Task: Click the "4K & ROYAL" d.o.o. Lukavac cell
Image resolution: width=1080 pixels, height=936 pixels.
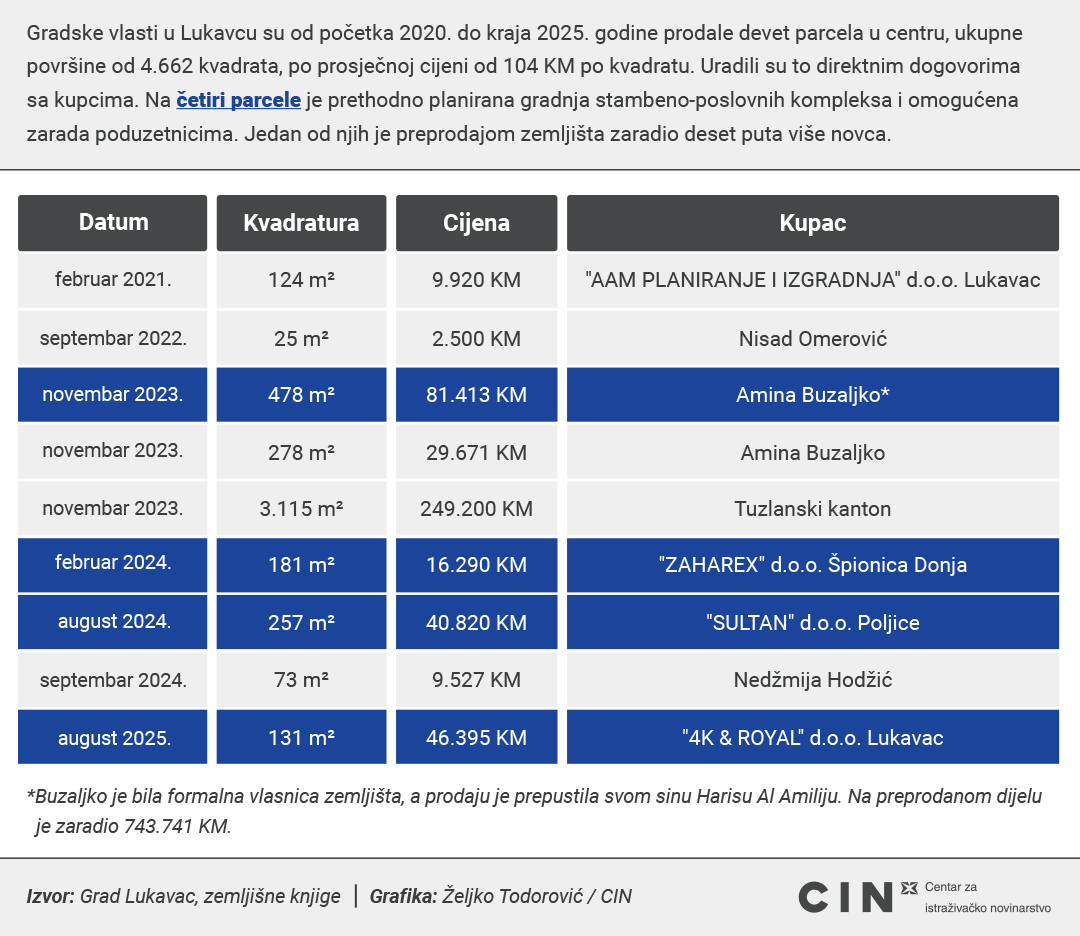Action: tap(812, 739)
